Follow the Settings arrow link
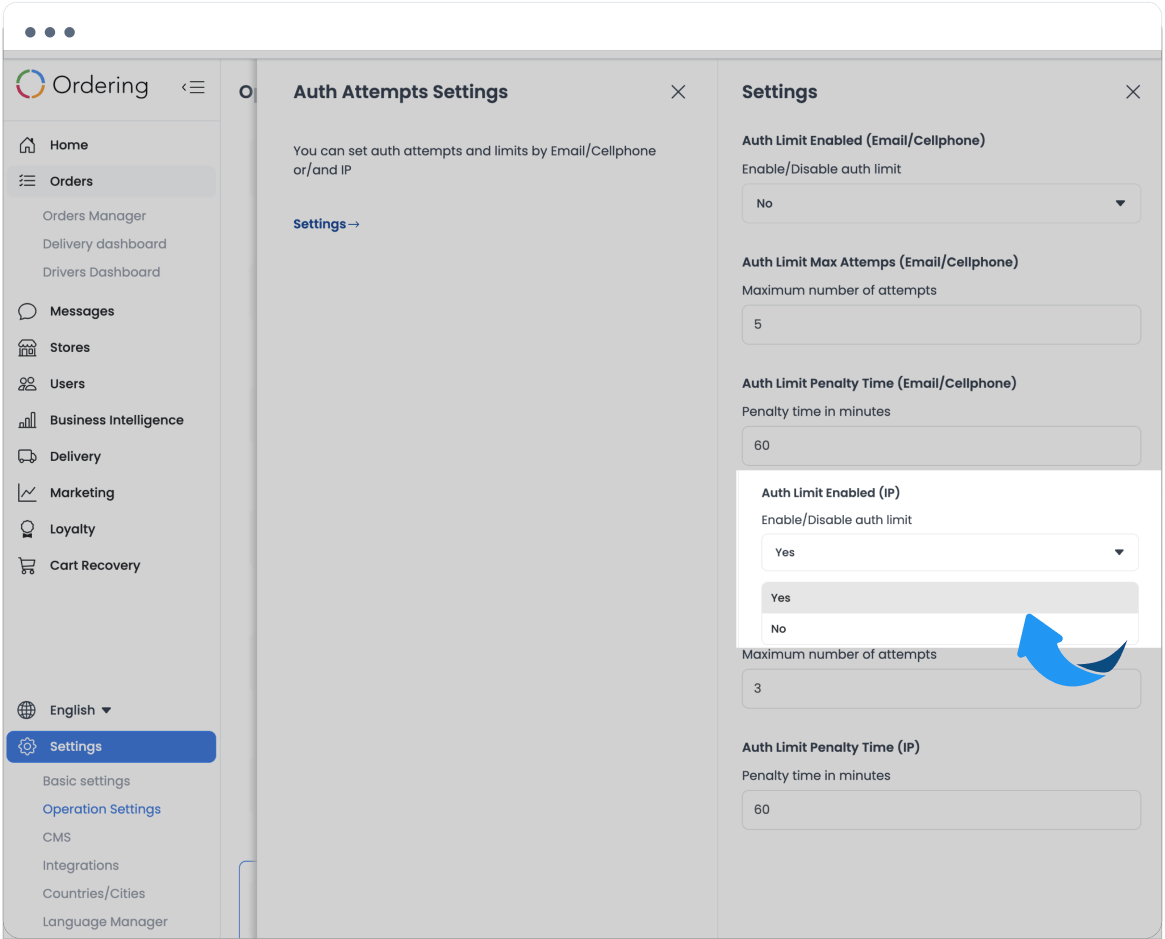 326,224
